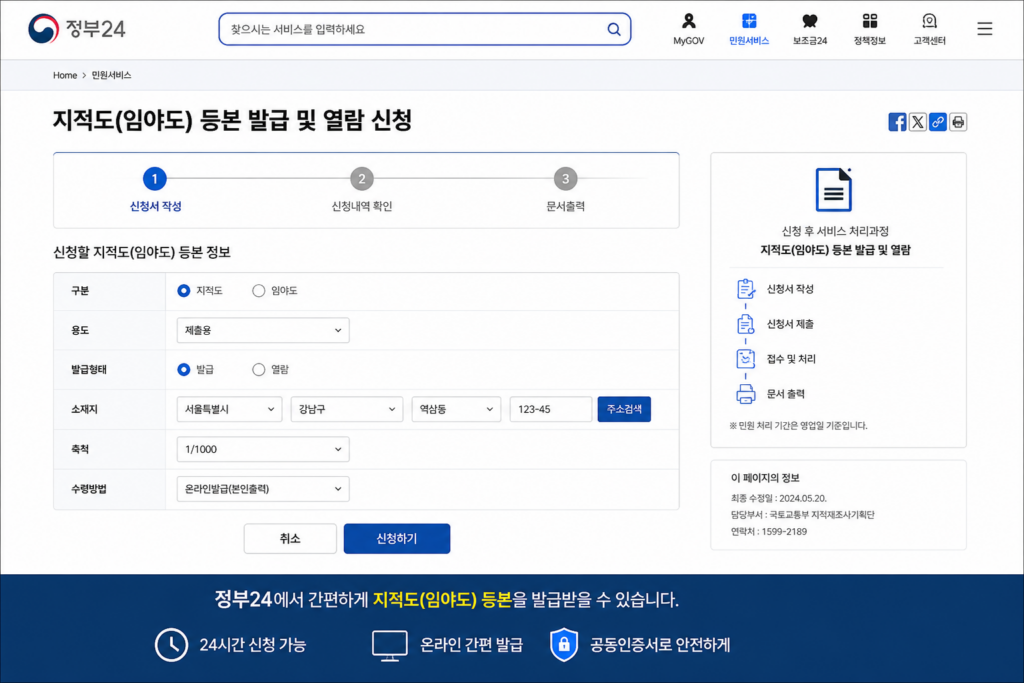Click the monitor 온라인 간편 발급 icon
The image size is (1024, 683).
coord(390,646)
